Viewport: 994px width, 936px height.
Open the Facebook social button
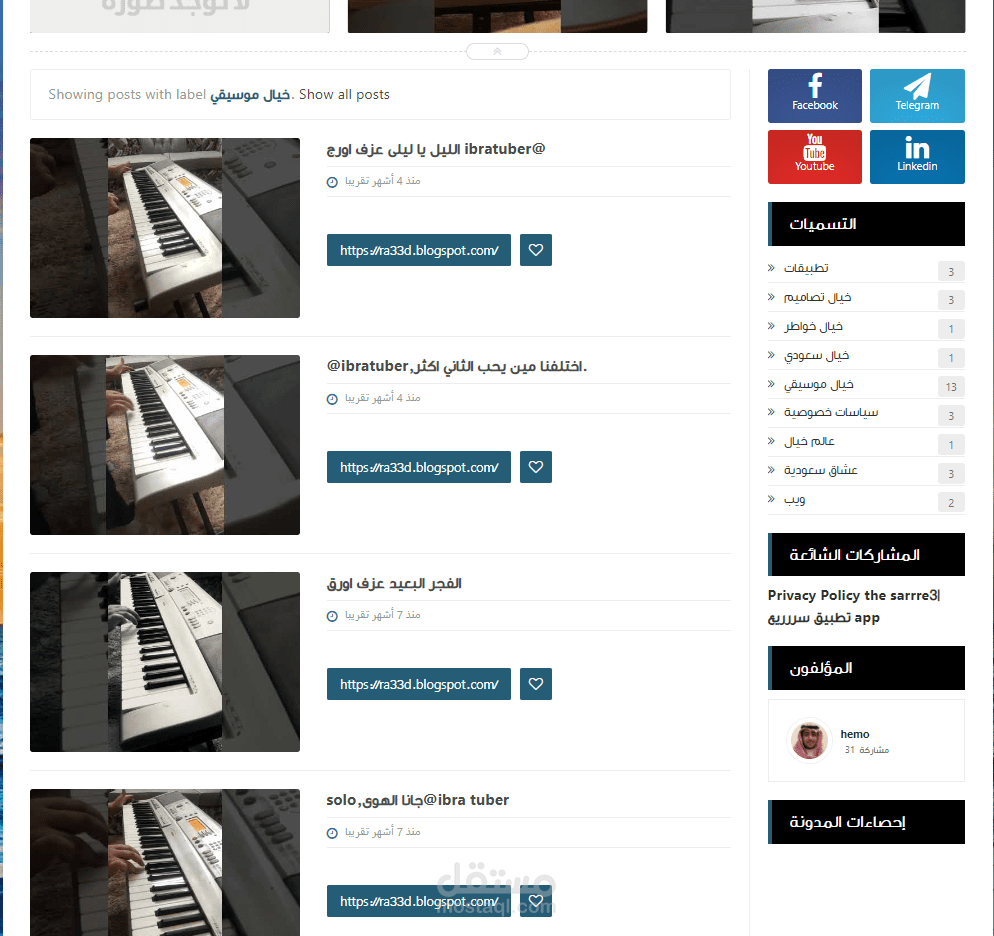[815, 96]
